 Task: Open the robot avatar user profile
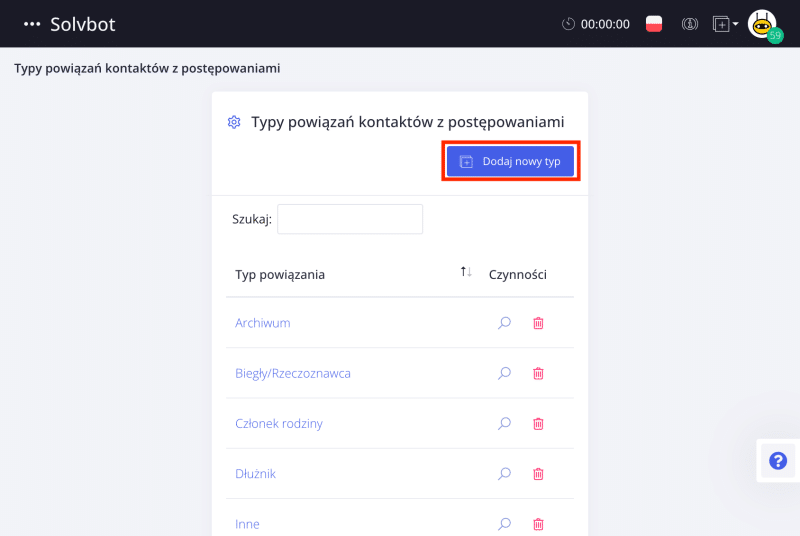pyautogui.click(x=763, y=24)
